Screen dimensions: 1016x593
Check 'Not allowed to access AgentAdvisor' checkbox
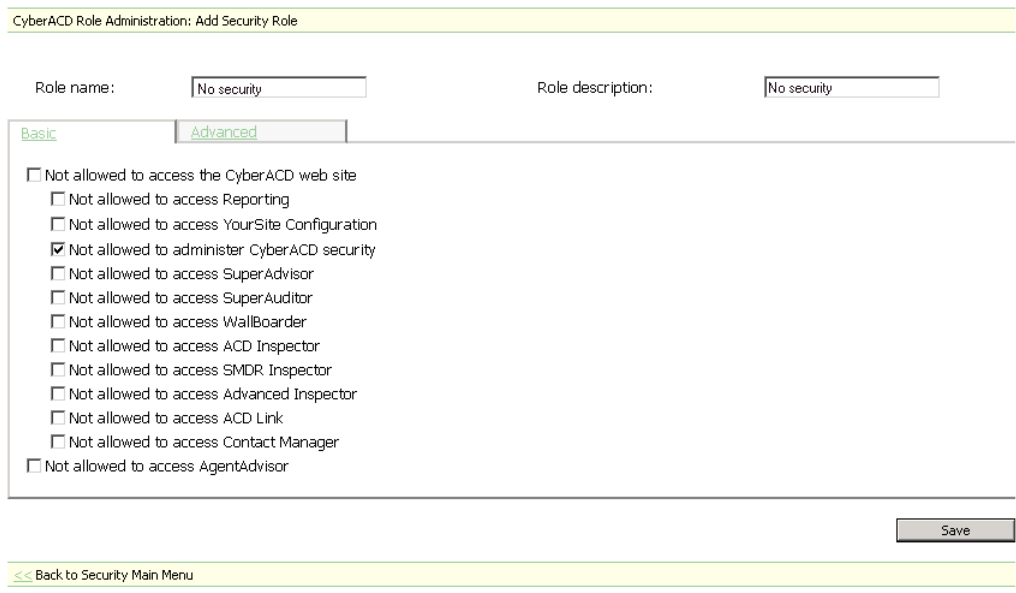(x=35, y=466)
